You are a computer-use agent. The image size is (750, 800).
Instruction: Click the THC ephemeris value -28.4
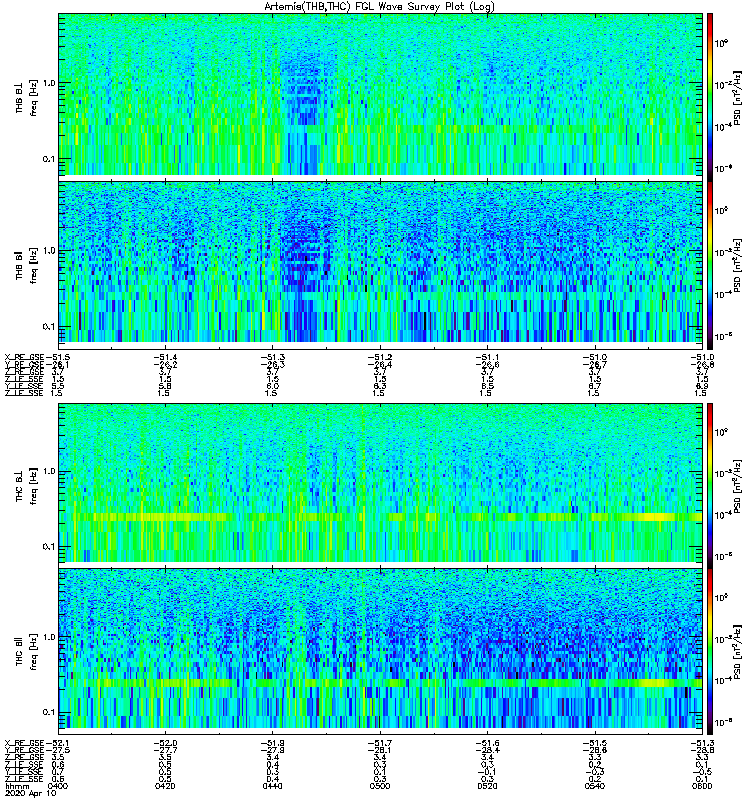point(487,751)
